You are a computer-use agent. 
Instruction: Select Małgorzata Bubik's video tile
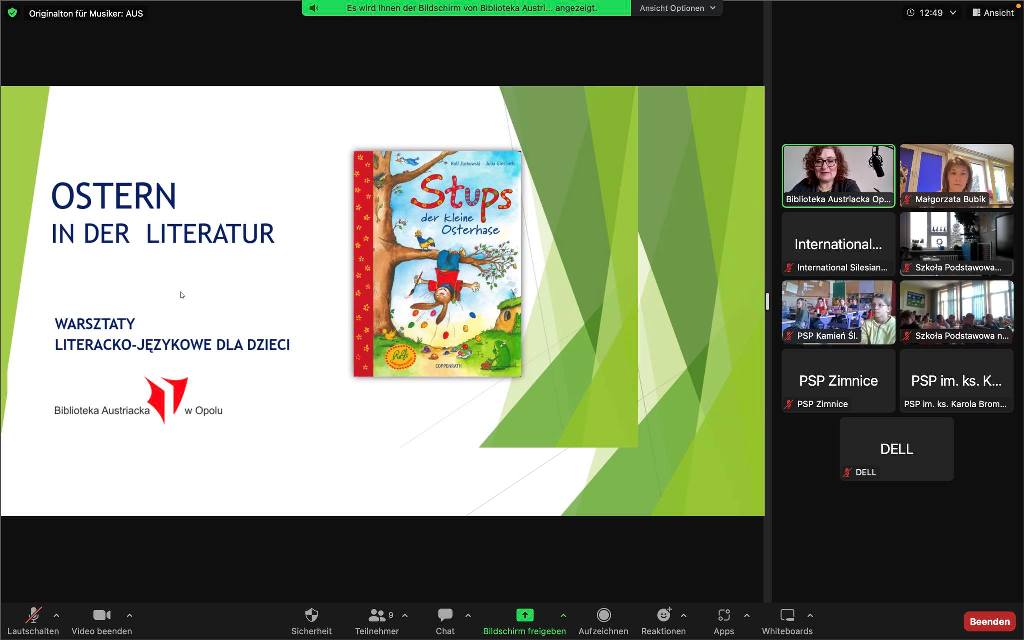pos(956,175)
